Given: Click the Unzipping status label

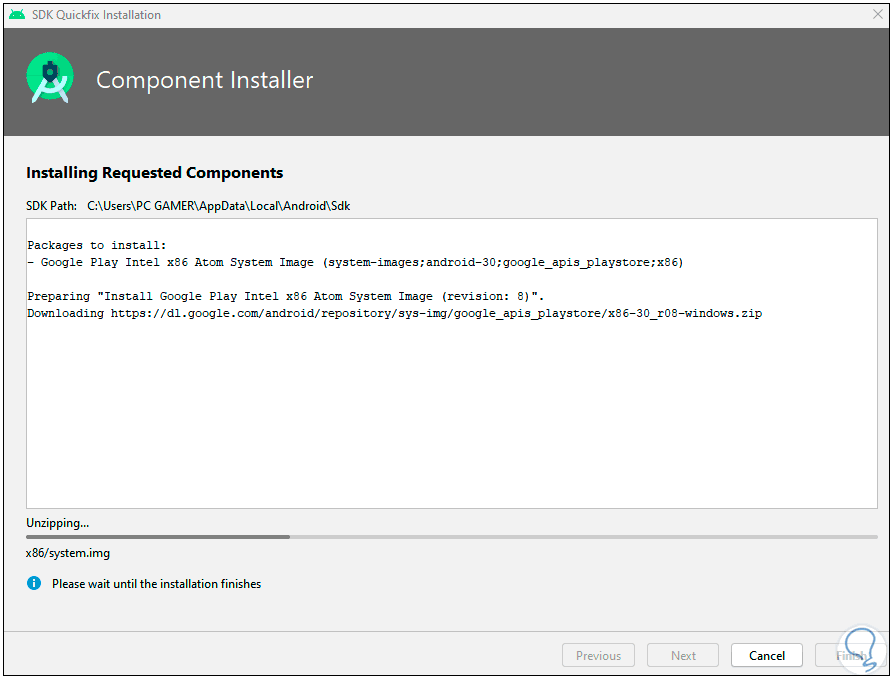Looking at the screenshot, I should coord(57,523).
